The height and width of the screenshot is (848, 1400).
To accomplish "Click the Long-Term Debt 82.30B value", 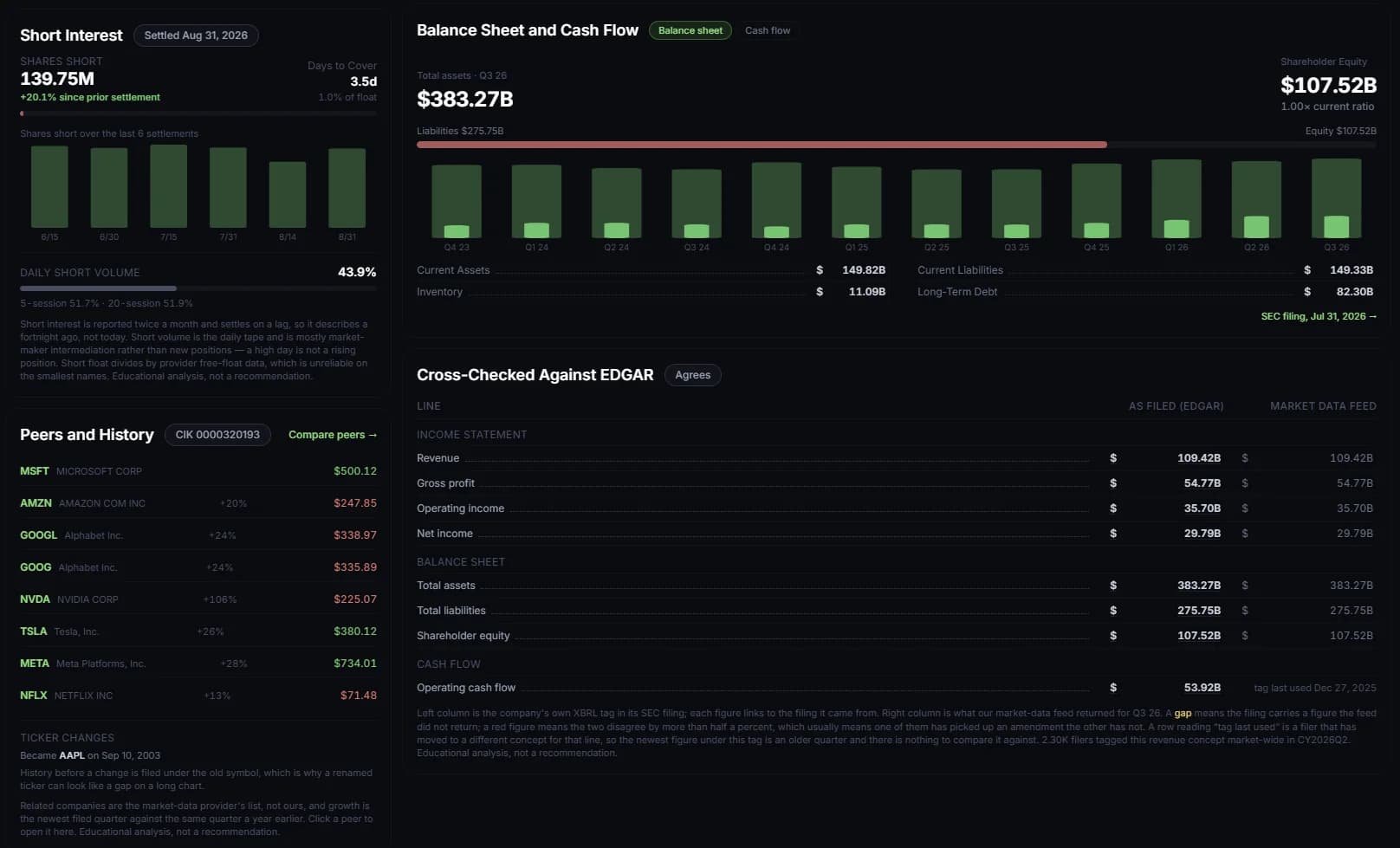I will pyautogui.click(x=1355, y=292).
